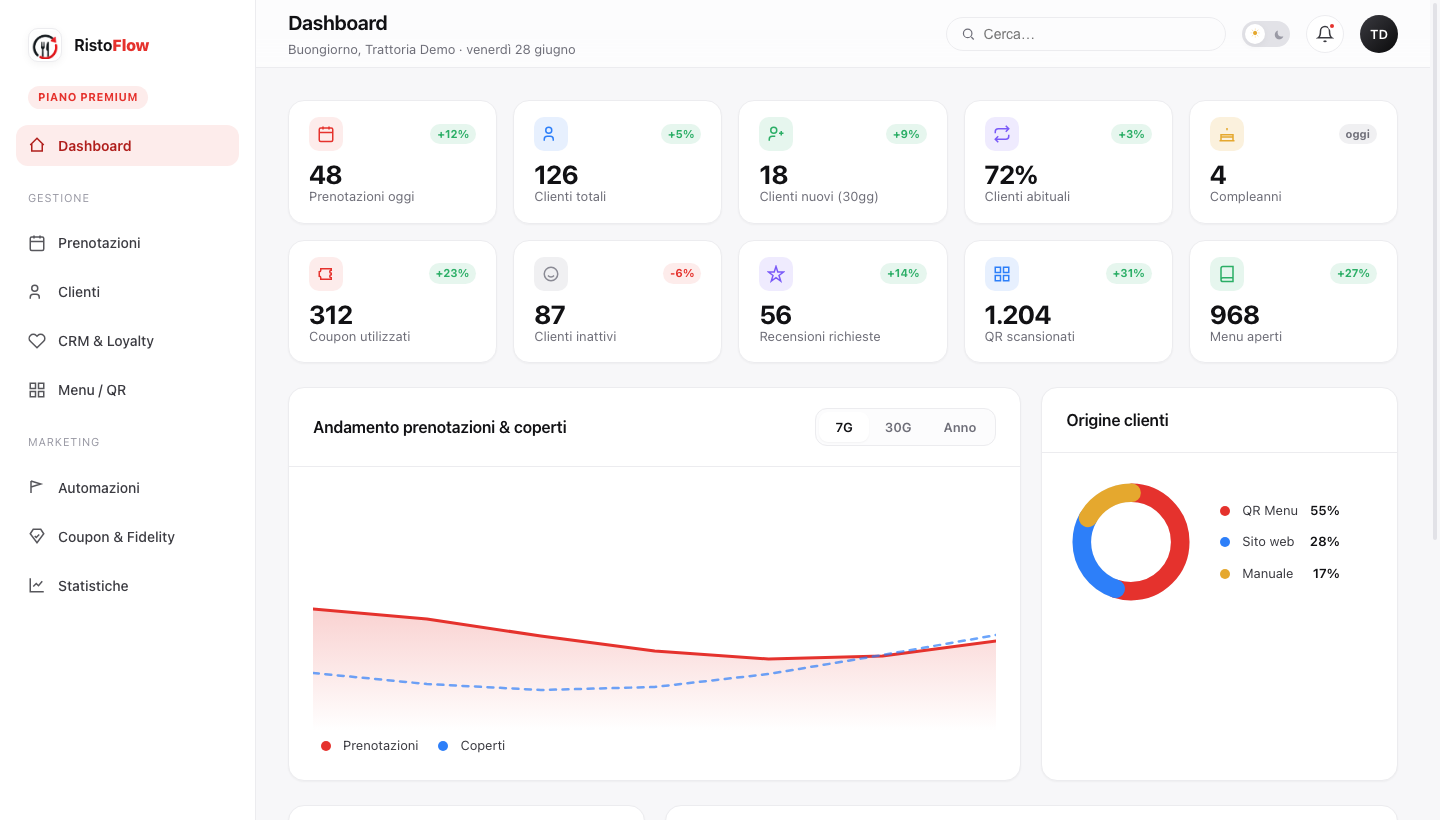Click the diamond icon beside Coupon & Fidelity
The width and height of the screenshot is (1440, 820).
[37, 537]
